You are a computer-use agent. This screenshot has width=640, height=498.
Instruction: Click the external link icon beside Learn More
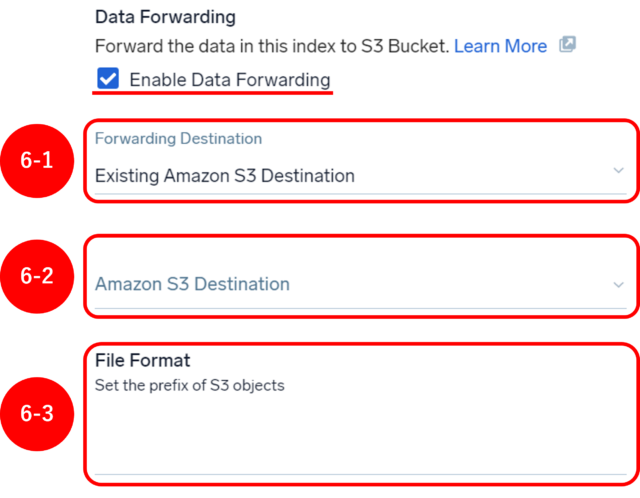(567, 44)
